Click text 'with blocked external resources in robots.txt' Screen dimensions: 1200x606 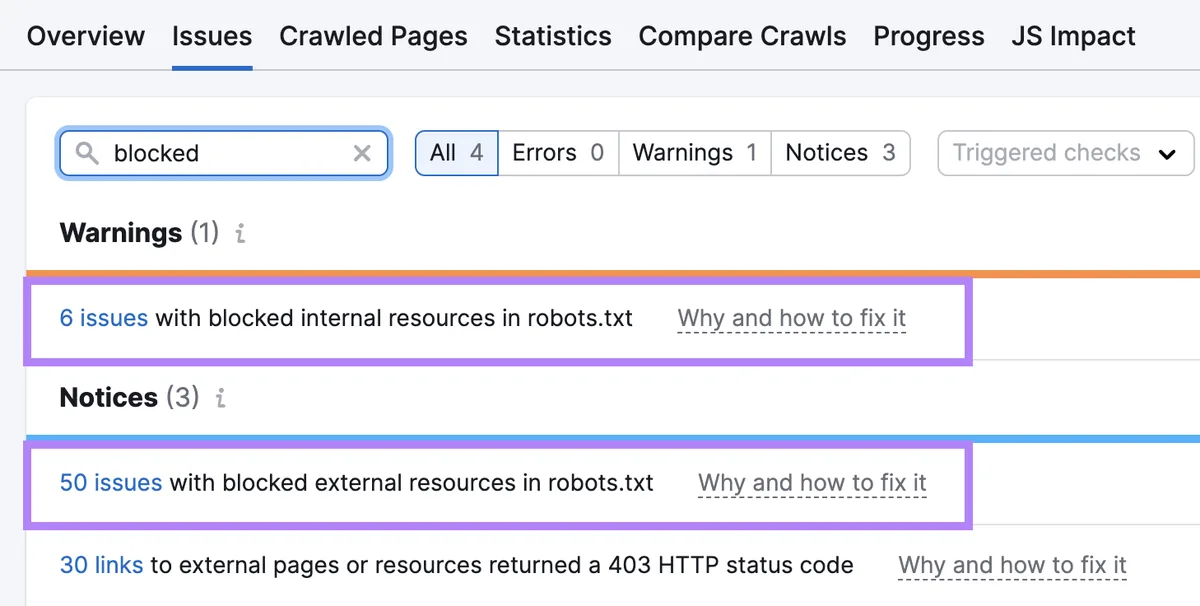click(411, 483)
